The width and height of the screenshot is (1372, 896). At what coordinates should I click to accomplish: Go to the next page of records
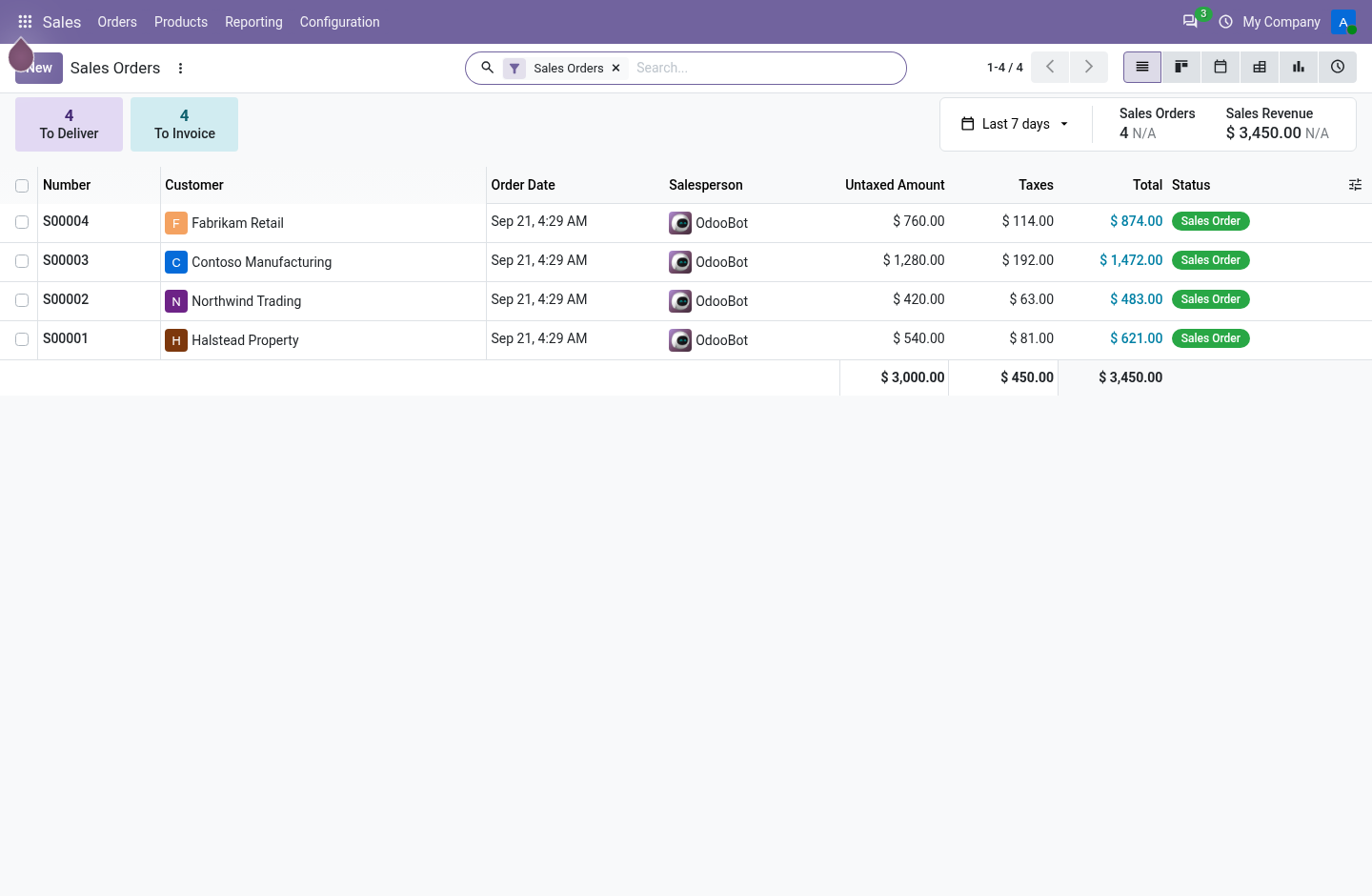(x=1089, y=68)
